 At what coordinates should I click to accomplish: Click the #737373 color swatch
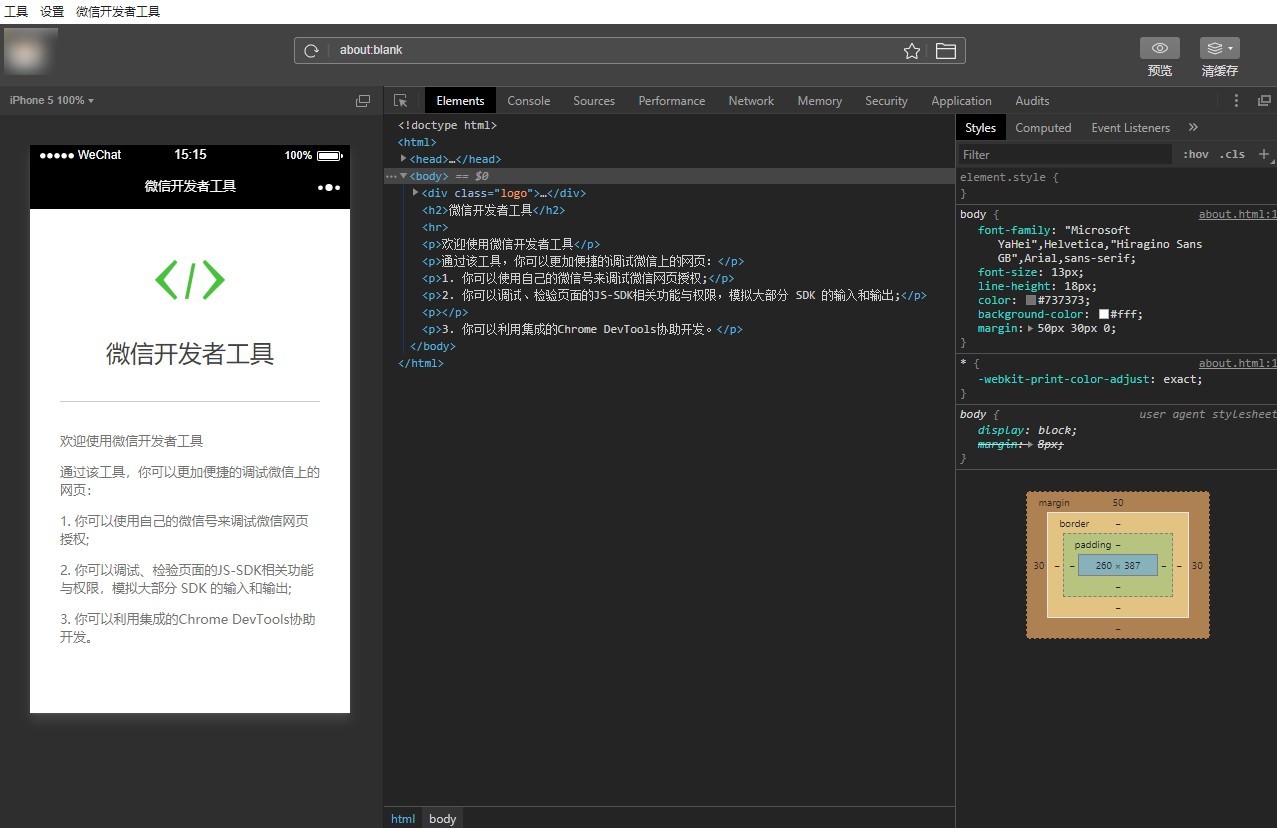[x=1030, y=300]
